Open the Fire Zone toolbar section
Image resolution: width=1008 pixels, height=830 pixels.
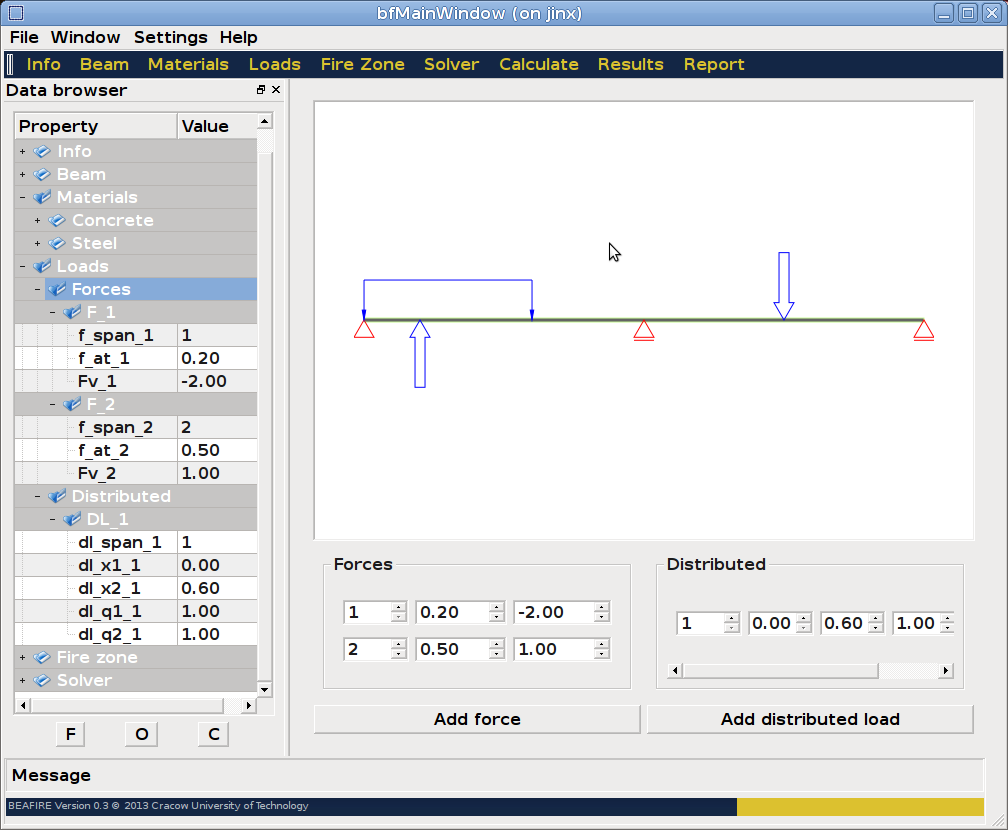[x=362, y=64]
